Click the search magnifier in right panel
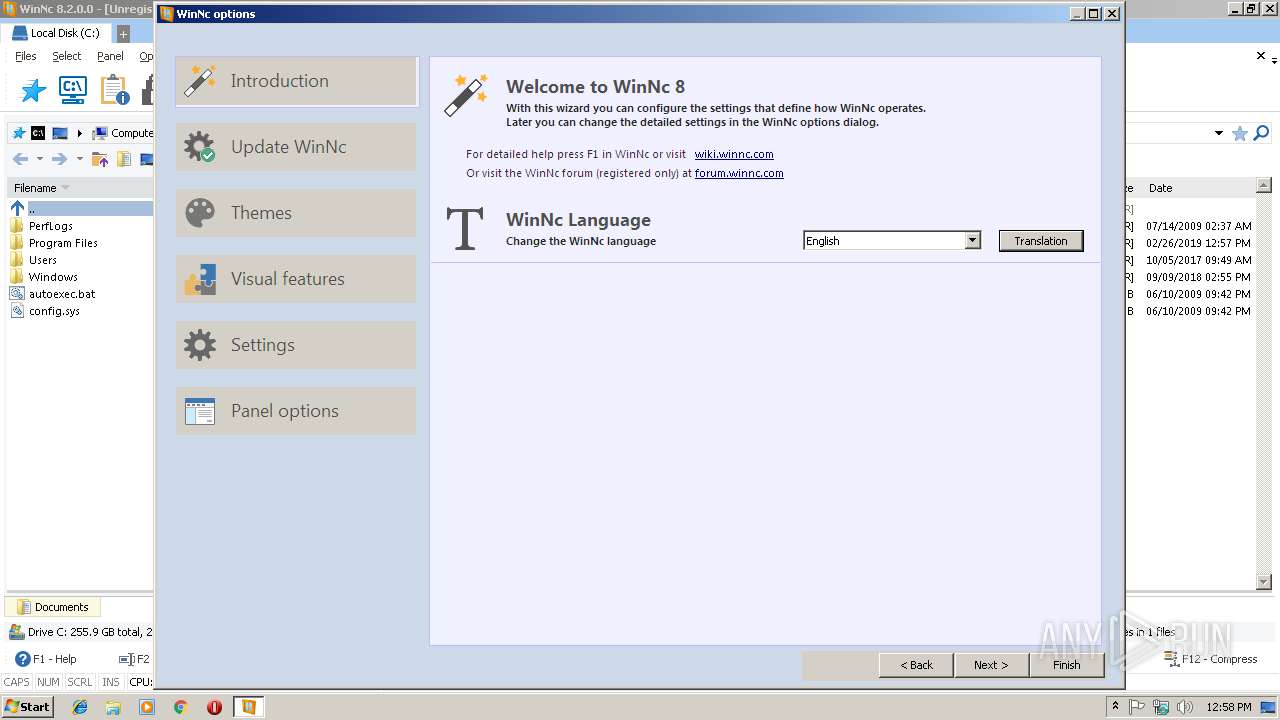1280x720 pixels. coord(1261,133)
